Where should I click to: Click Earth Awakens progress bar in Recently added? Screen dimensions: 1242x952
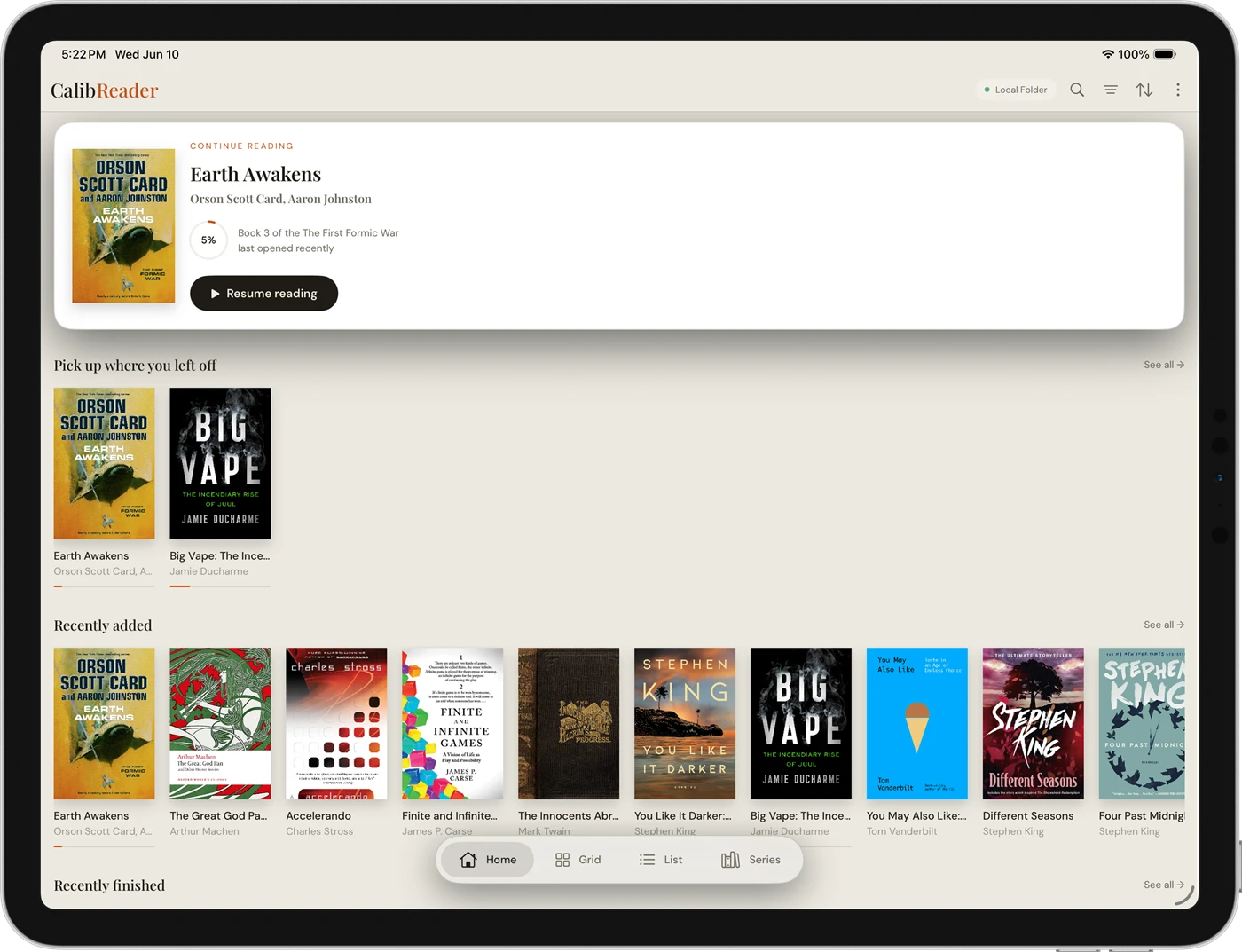[x=104, y=846]
